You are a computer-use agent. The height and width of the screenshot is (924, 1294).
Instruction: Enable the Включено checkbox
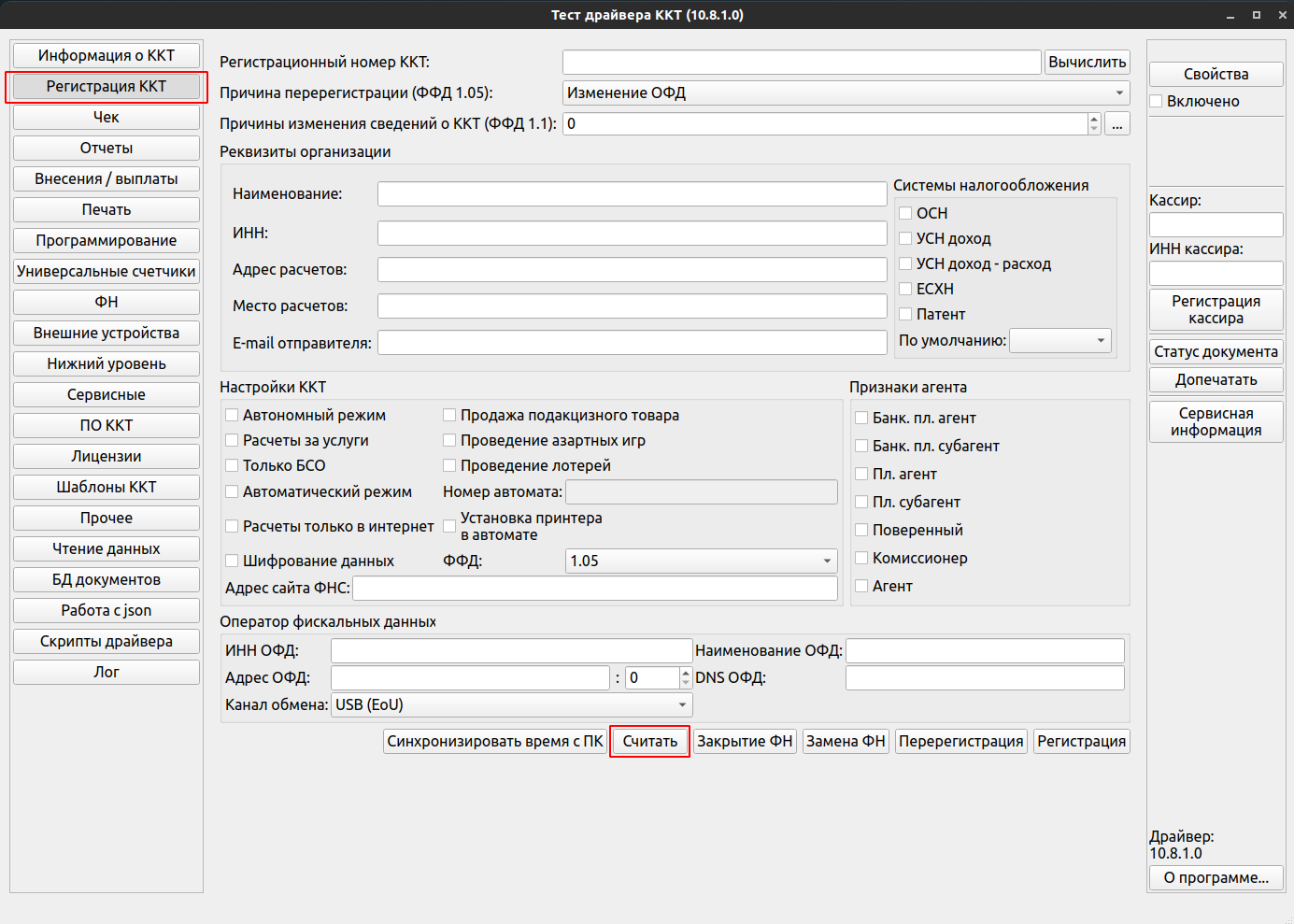coord(1157,101)
